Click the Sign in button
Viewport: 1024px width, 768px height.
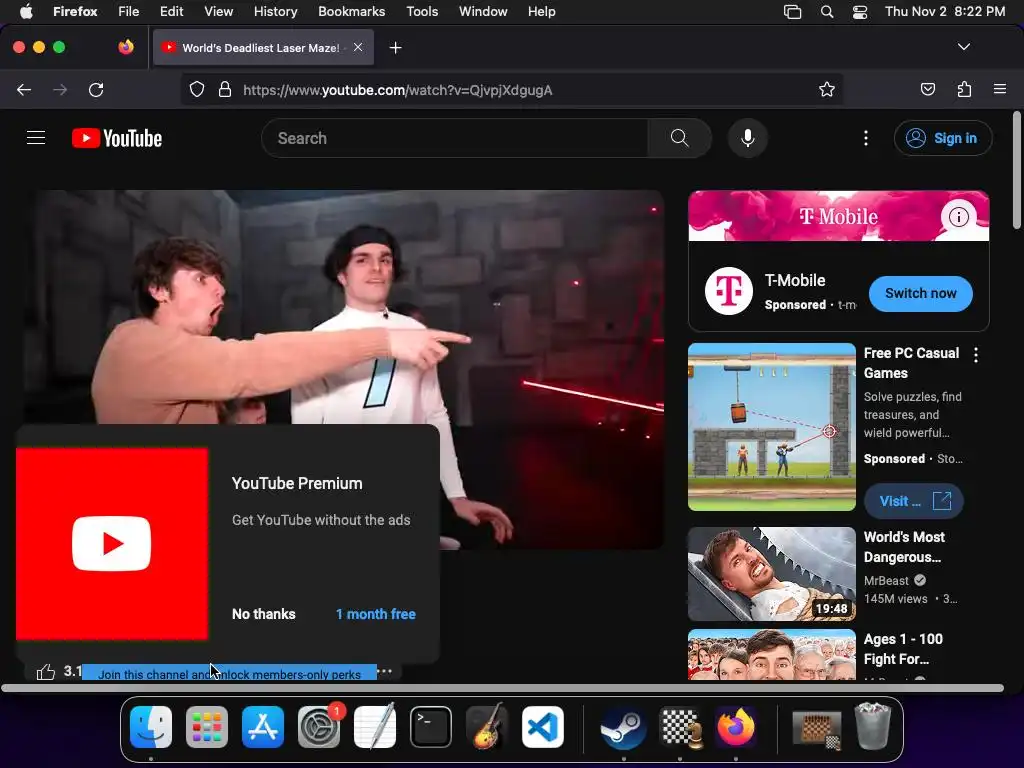[x=942, y=138]
